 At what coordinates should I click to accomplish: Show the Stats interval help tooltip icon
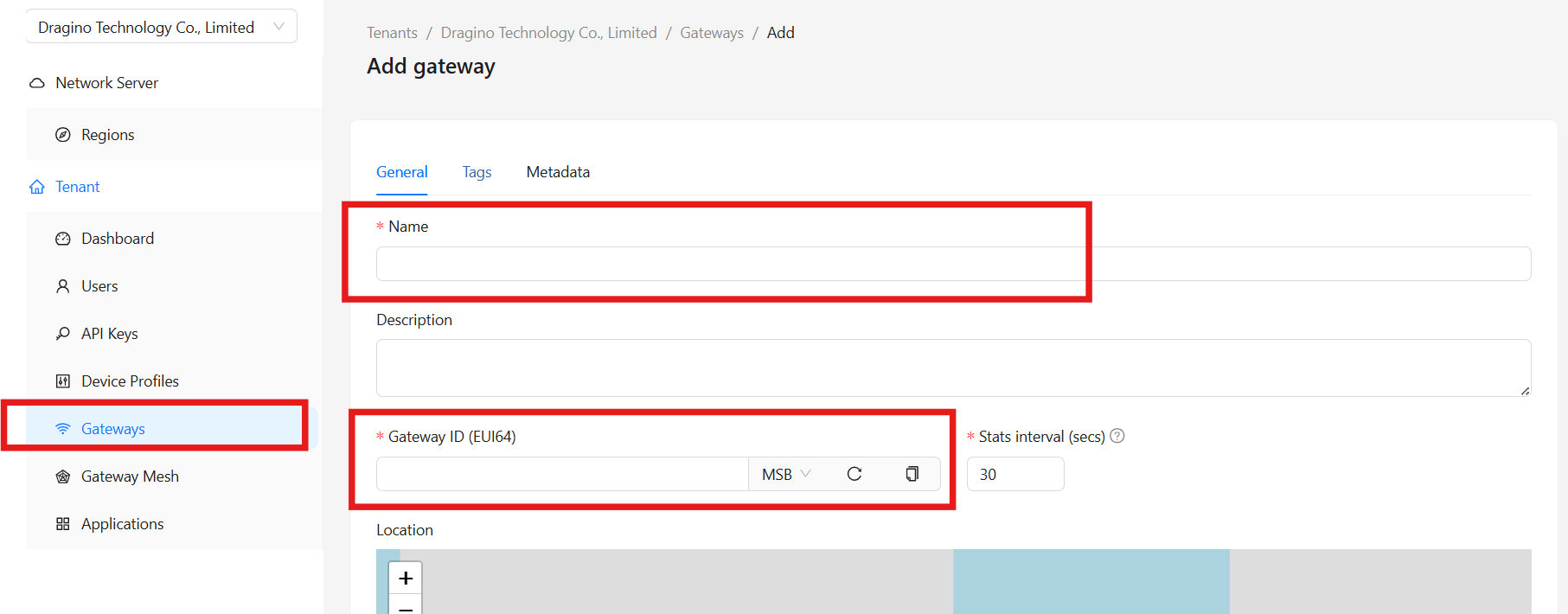click(1117, 436)
